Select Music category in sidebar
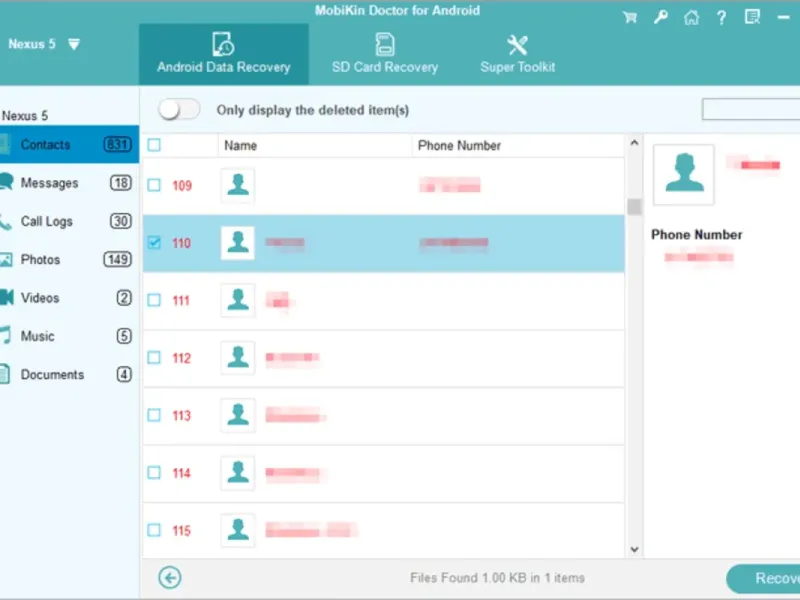The image size is (800, 600). coord(69,336)
